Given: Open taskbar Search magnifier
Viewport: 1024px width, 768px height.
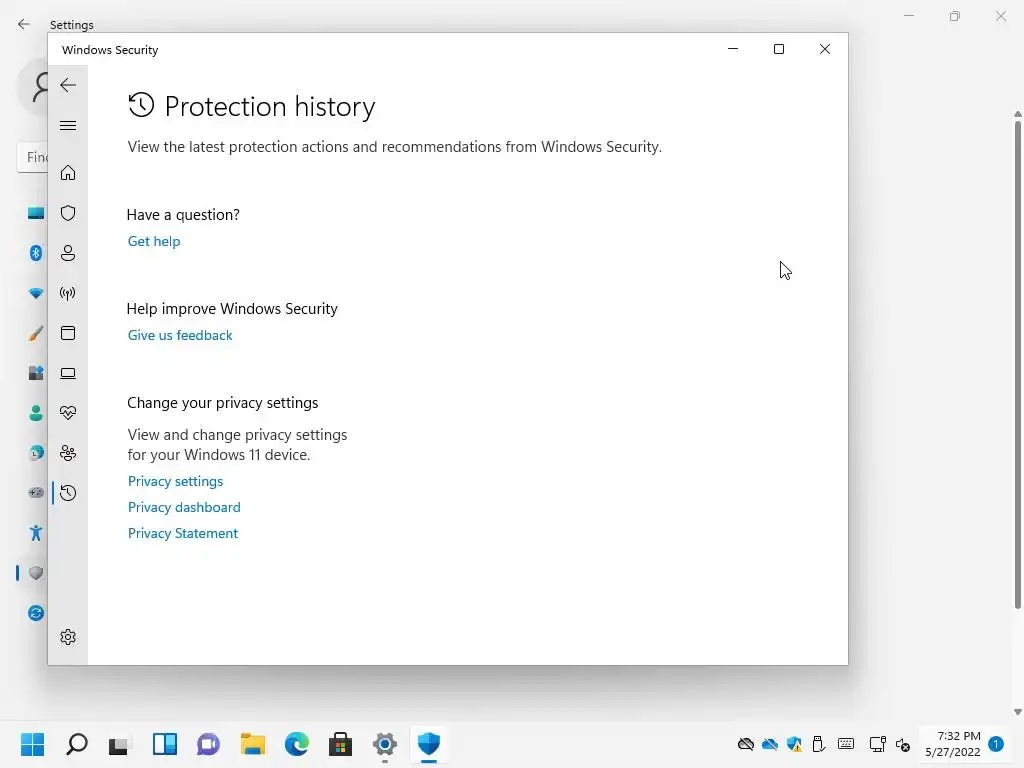Looking at the screenshot, I should [76, 744].
